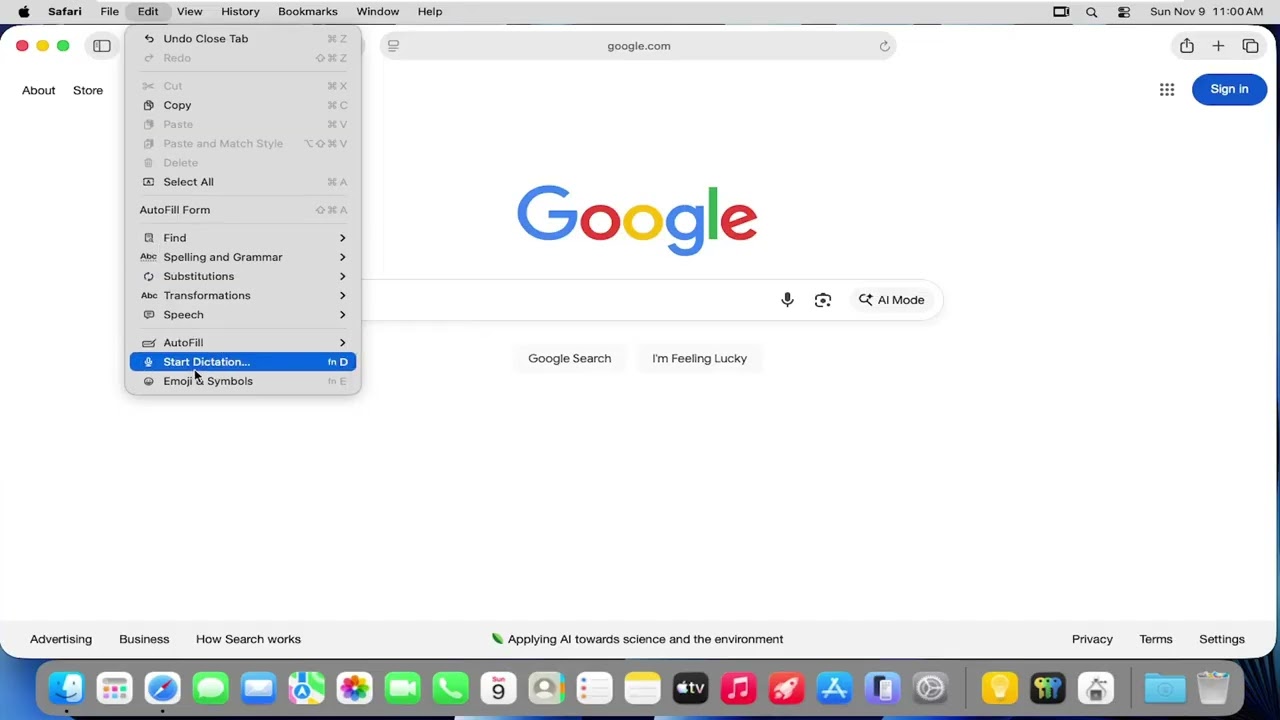Launch Music from the Dock

point(739,688)
